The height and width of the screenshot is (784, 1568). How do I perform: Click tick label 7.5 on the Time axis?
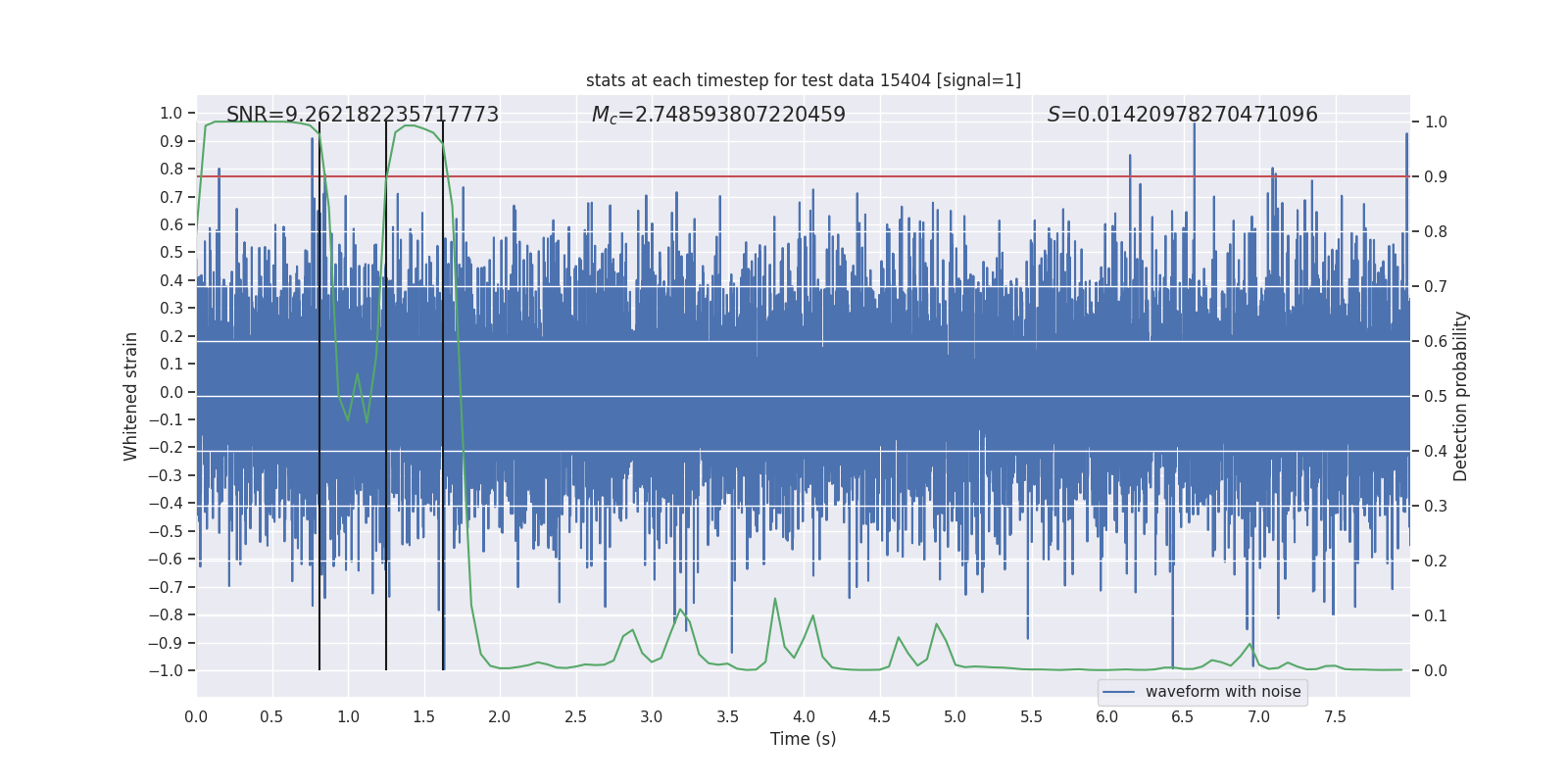pos(1335,716)
